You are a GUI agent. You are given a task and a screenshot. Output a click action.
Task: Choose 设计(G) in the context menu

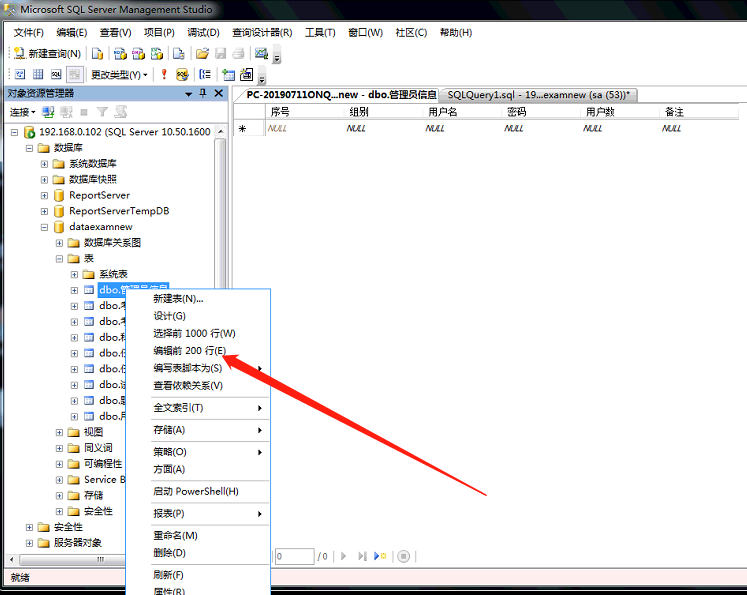click(169, 316)
